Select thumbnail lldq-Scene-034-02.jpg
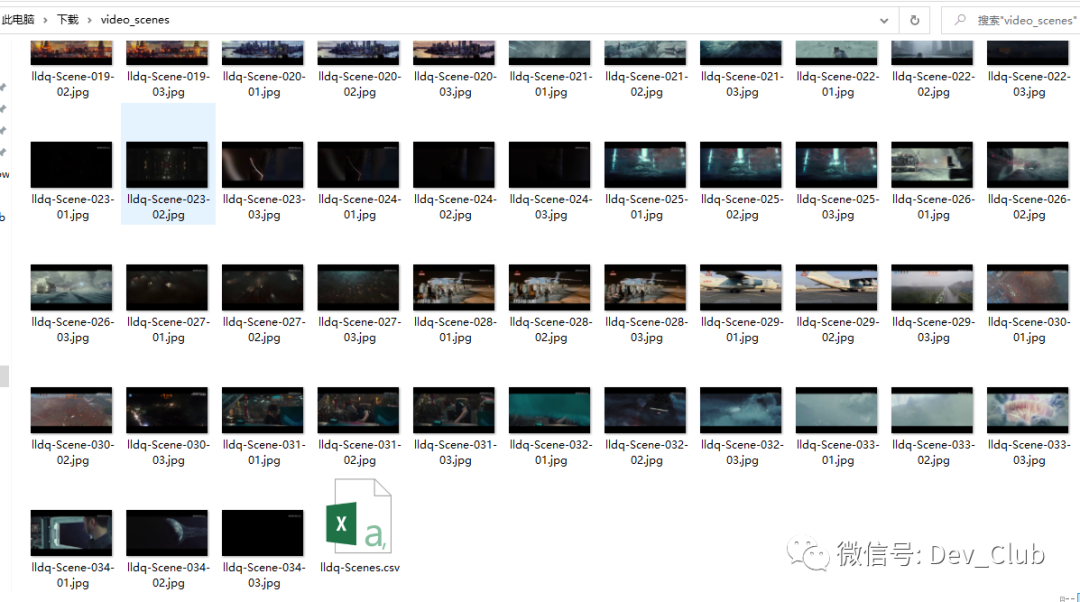The height and width of the screenshot is (602, 1080). [167, 532]
